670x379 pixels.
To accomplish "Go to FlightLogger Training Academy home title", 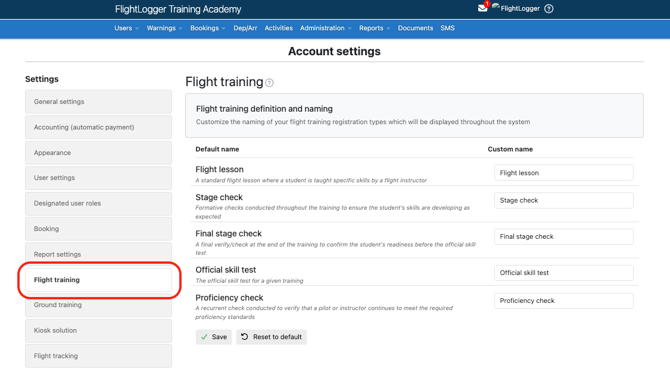I will 178,9.
